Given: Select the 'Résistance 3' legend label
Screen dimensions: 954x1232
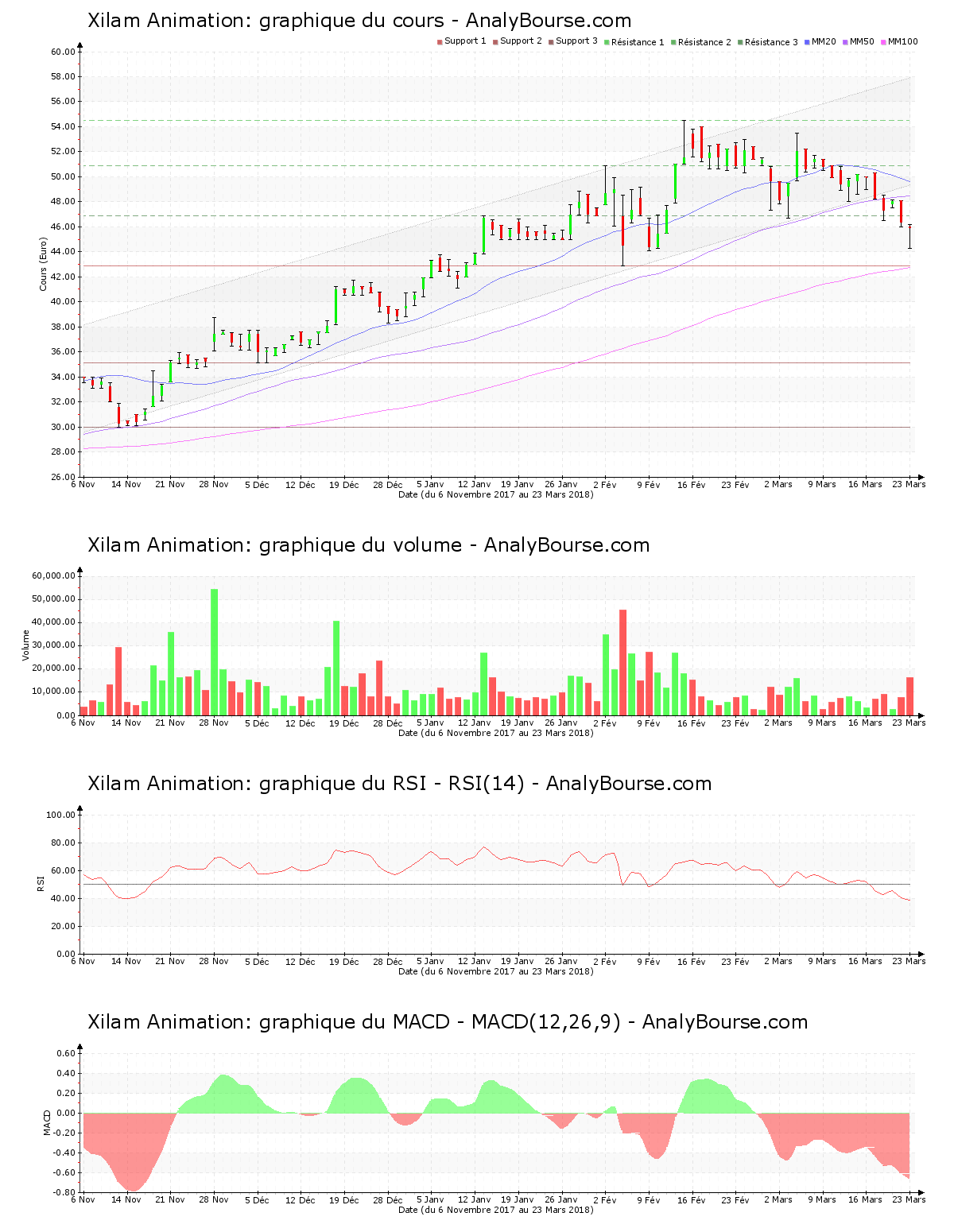Looking at the screenshot, I should [x=771, y=42].
